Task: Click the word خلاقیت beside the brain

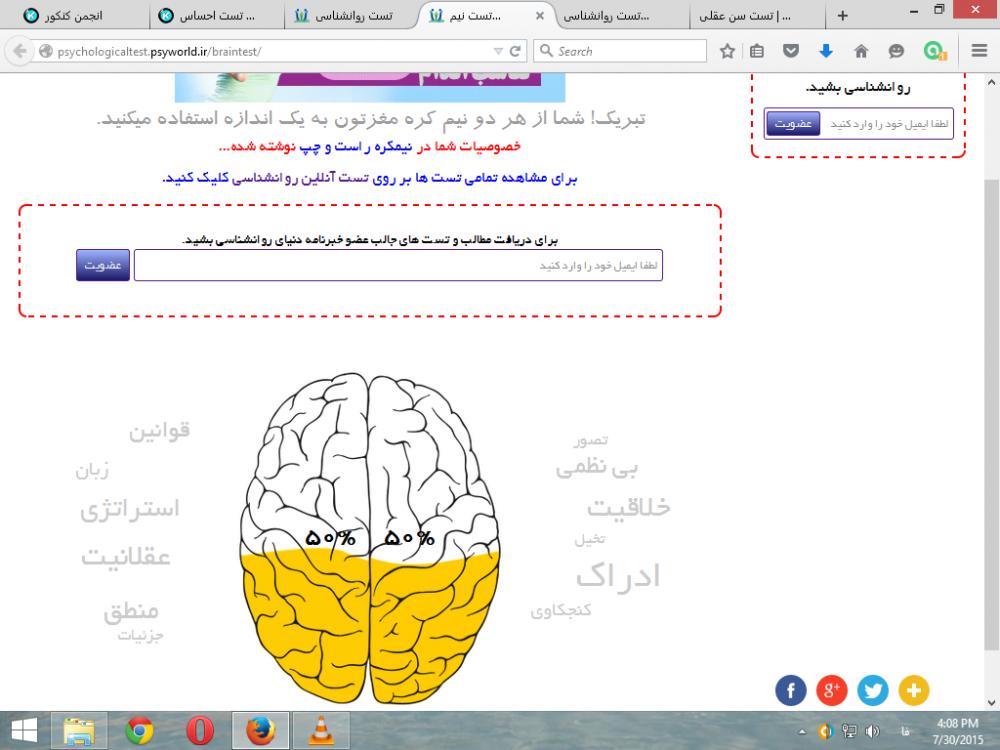Action: (629, 507)
